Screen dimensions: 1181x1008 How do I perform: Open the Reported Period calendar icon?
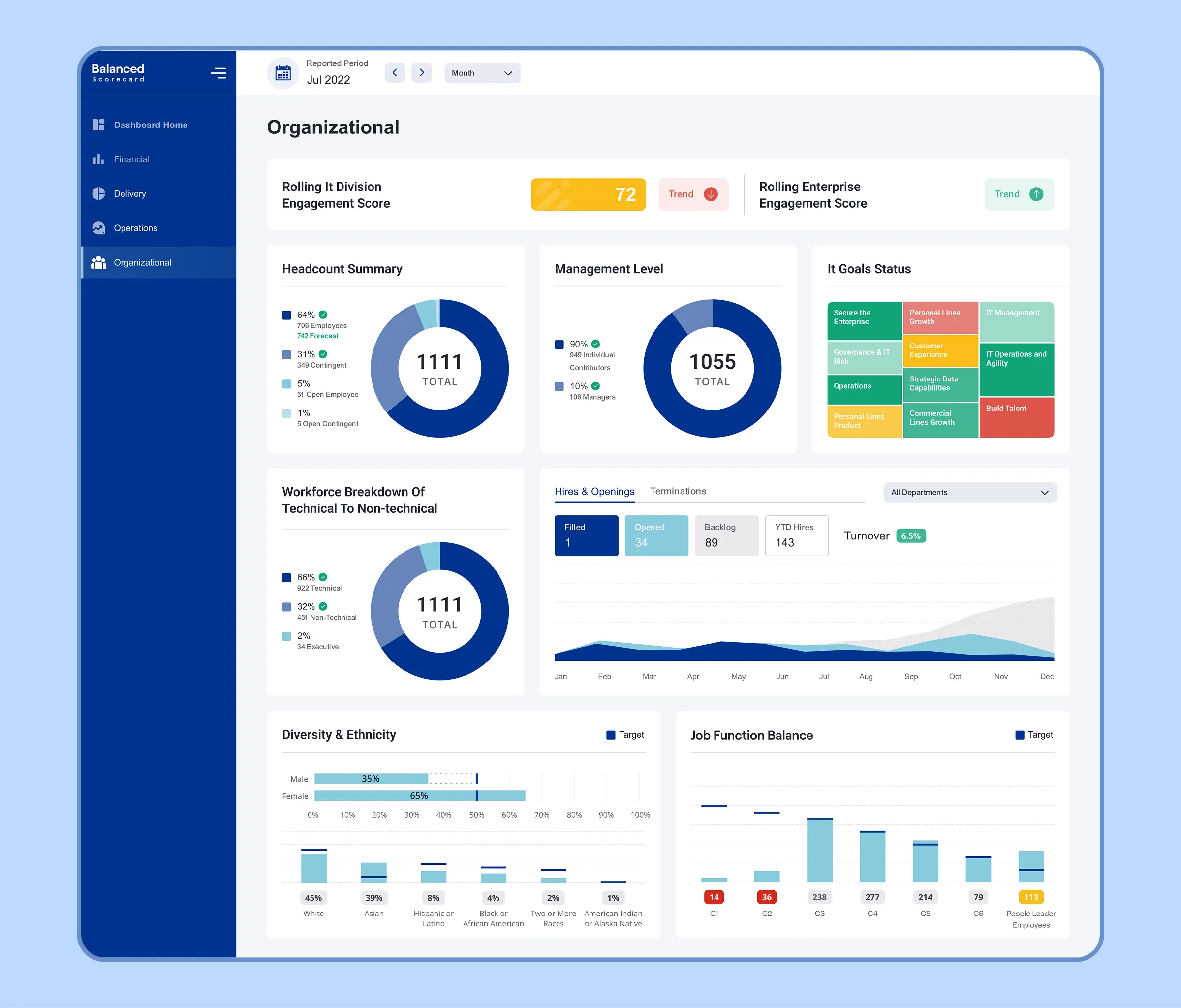pyautogui.click(x=283, y=73)
